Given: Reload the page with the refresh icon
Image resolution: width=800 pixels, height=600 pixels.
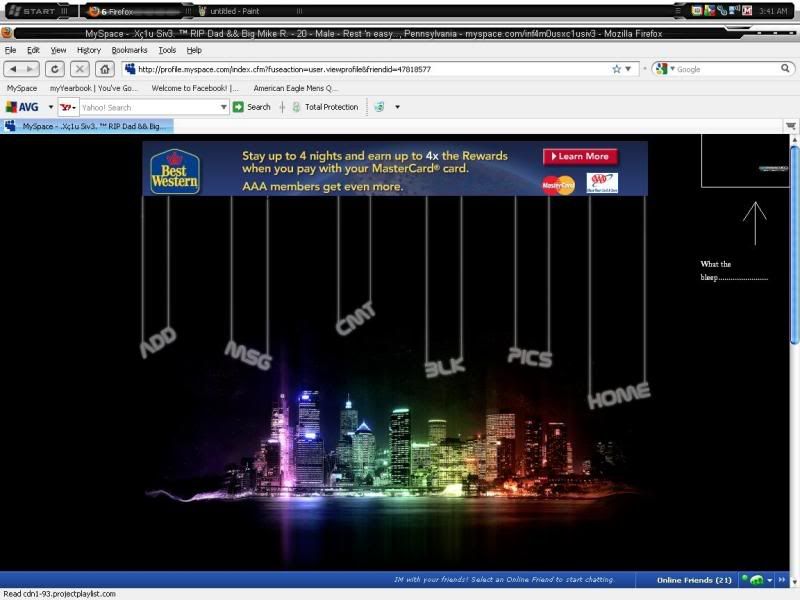Looking at the screenshot, I should [55, 69].
